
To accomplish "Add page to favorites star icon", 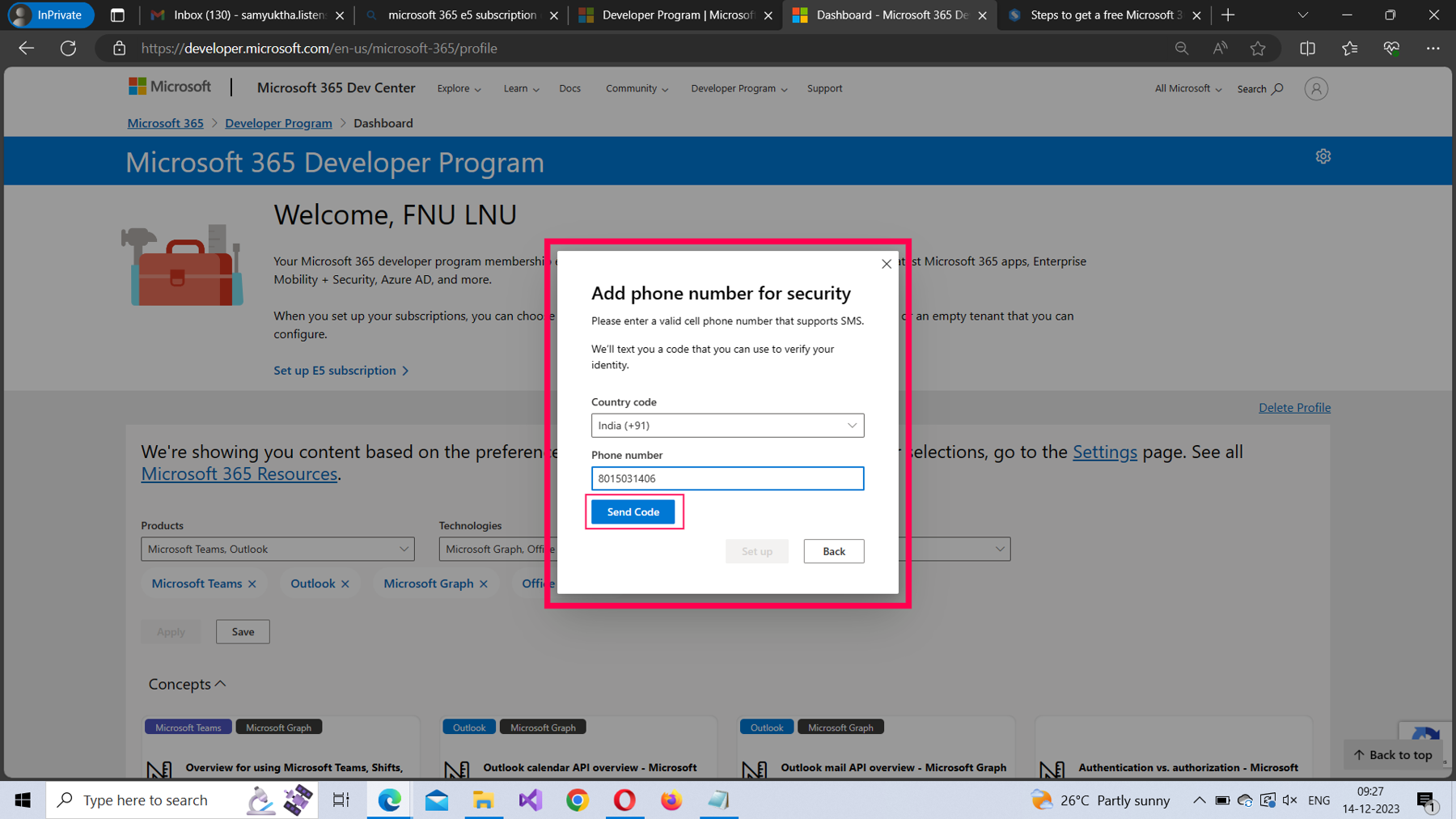I will (x=1258, y=49).
